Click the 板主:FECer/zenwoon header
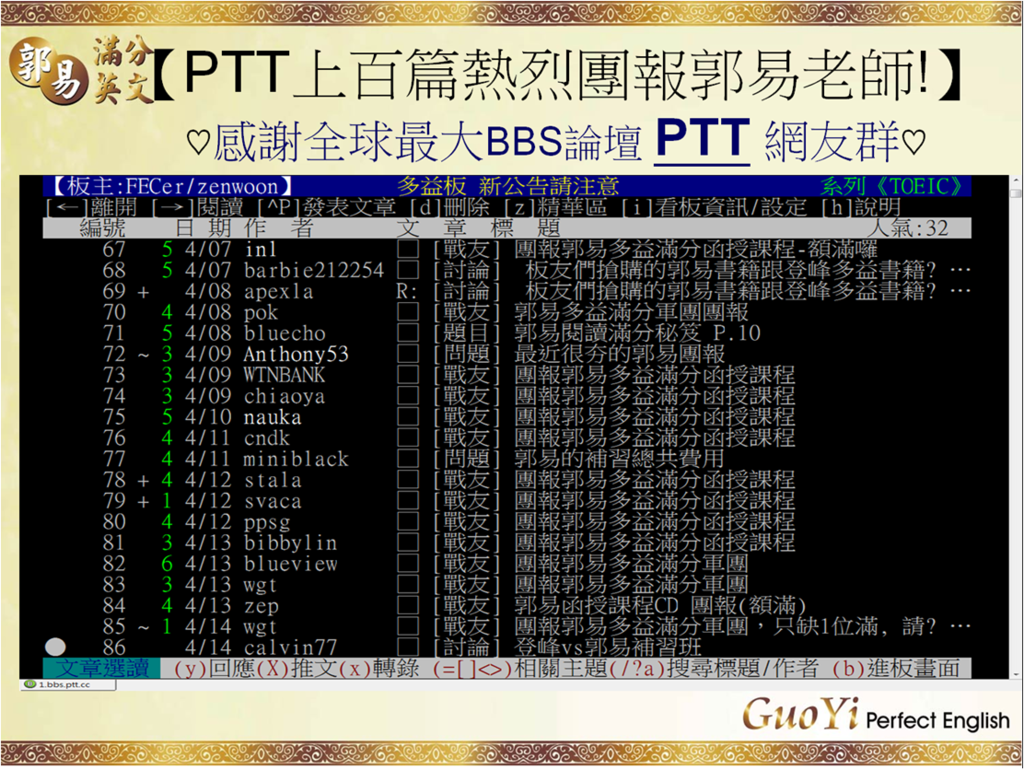Image resolution: width=1024 pixels, height=770 pixels. 172,186
